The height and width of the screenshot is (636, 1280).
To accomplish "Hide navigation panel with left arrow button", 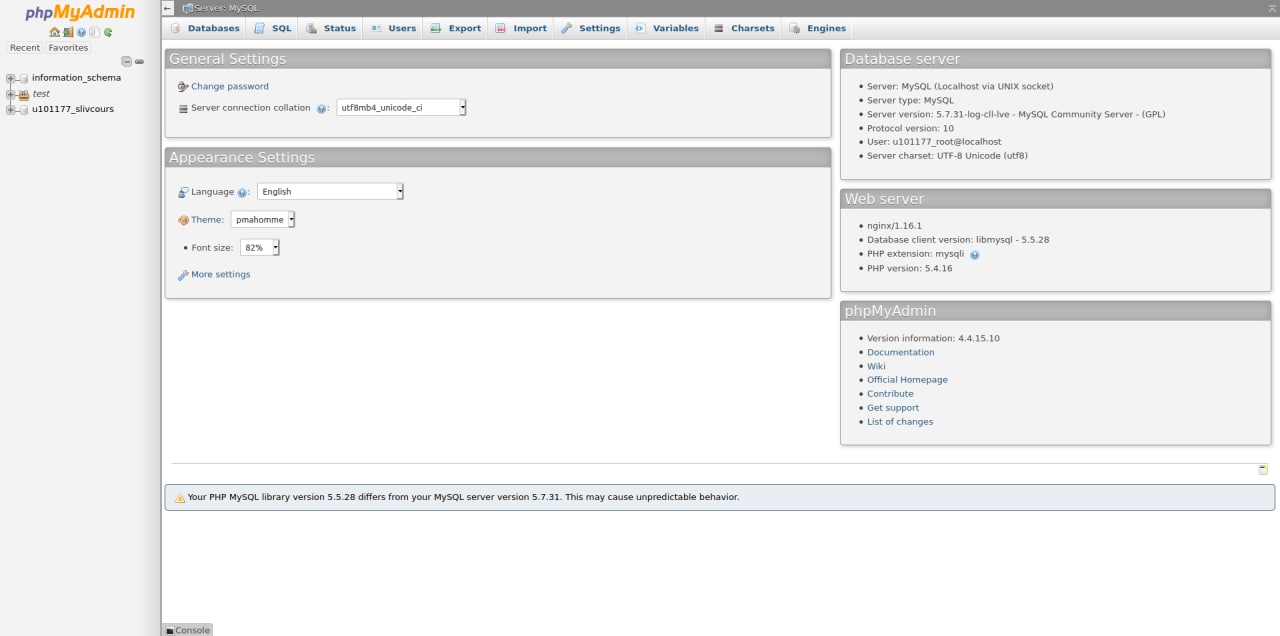I will click(167, 8).
